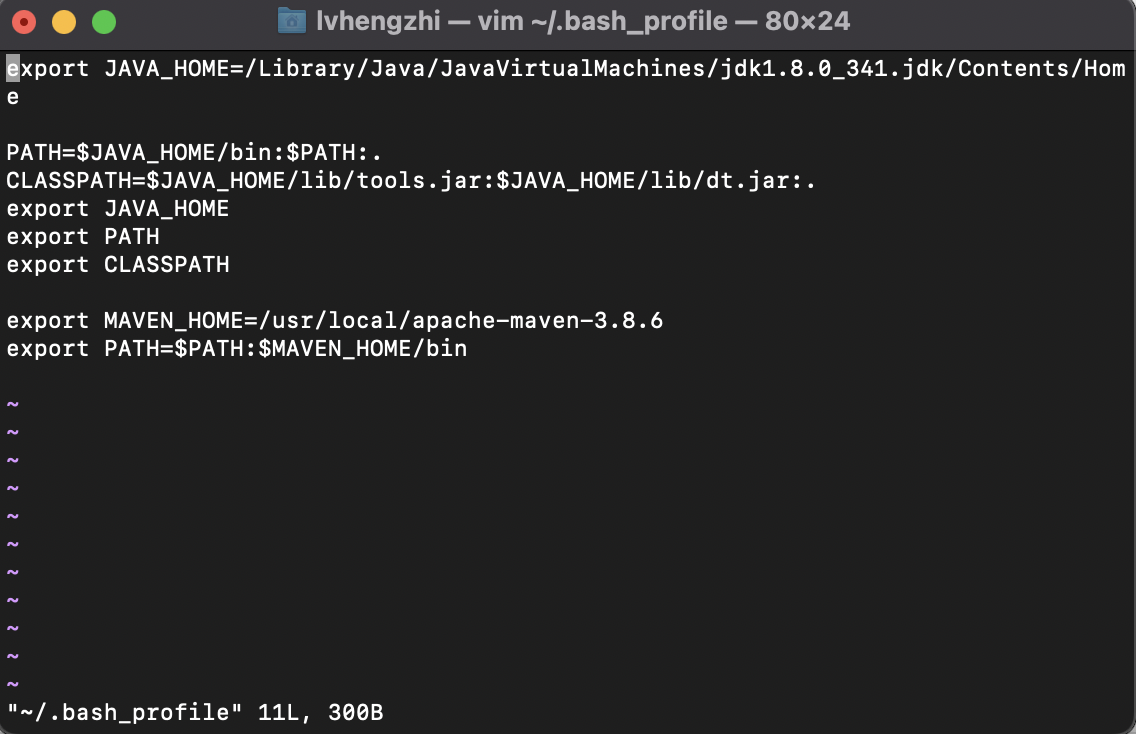Click the 'export JAVA_HOME' line

[x=117, y=209]
